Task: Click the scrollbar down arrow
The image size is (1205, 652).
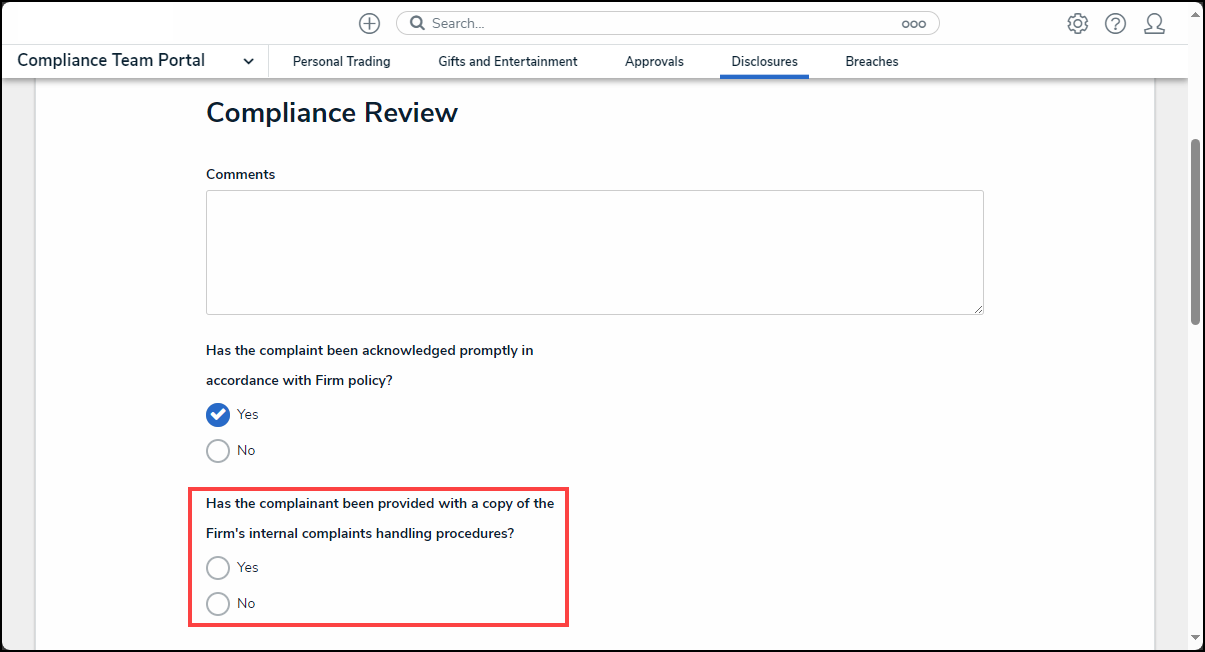Action: [x=1195, y=636]
